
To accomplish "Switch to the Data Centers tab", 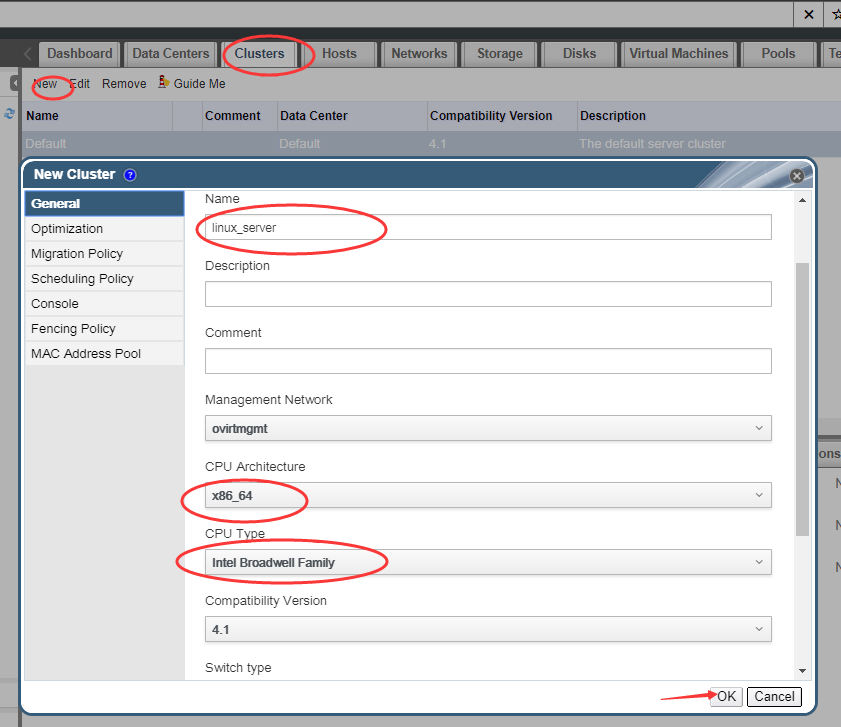I will [x=171, y=54].
